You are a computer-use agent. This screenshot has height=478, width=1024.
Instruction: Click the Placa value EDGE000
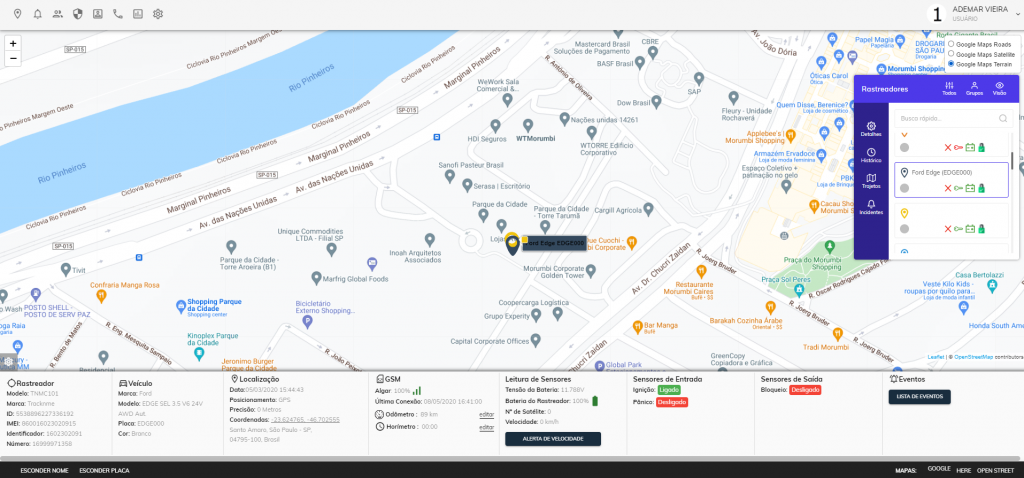coord(151,423)
